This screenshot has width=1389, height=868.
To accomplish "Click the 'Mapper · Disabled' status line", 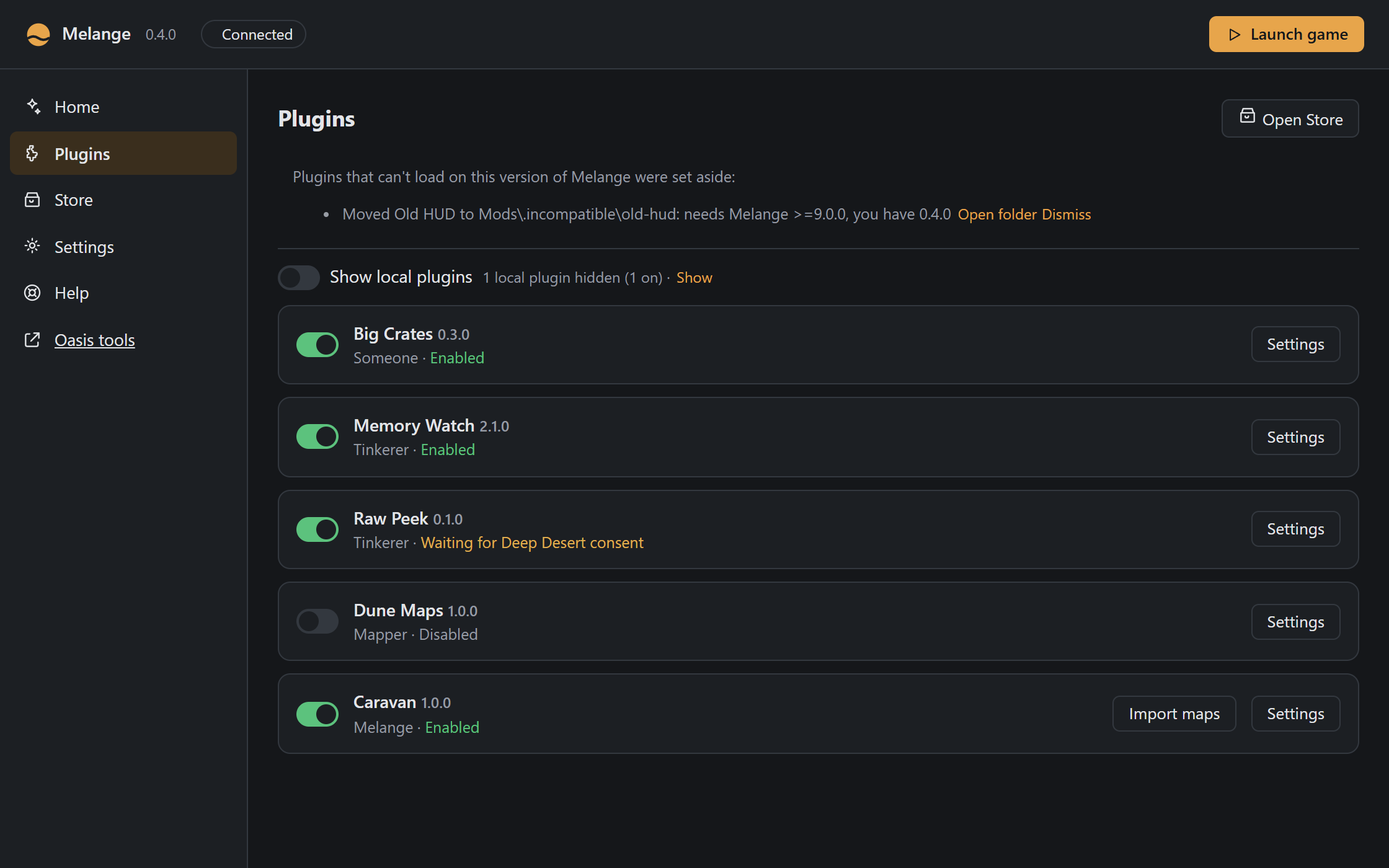I will pyautogui.click(x=415, y=634).
